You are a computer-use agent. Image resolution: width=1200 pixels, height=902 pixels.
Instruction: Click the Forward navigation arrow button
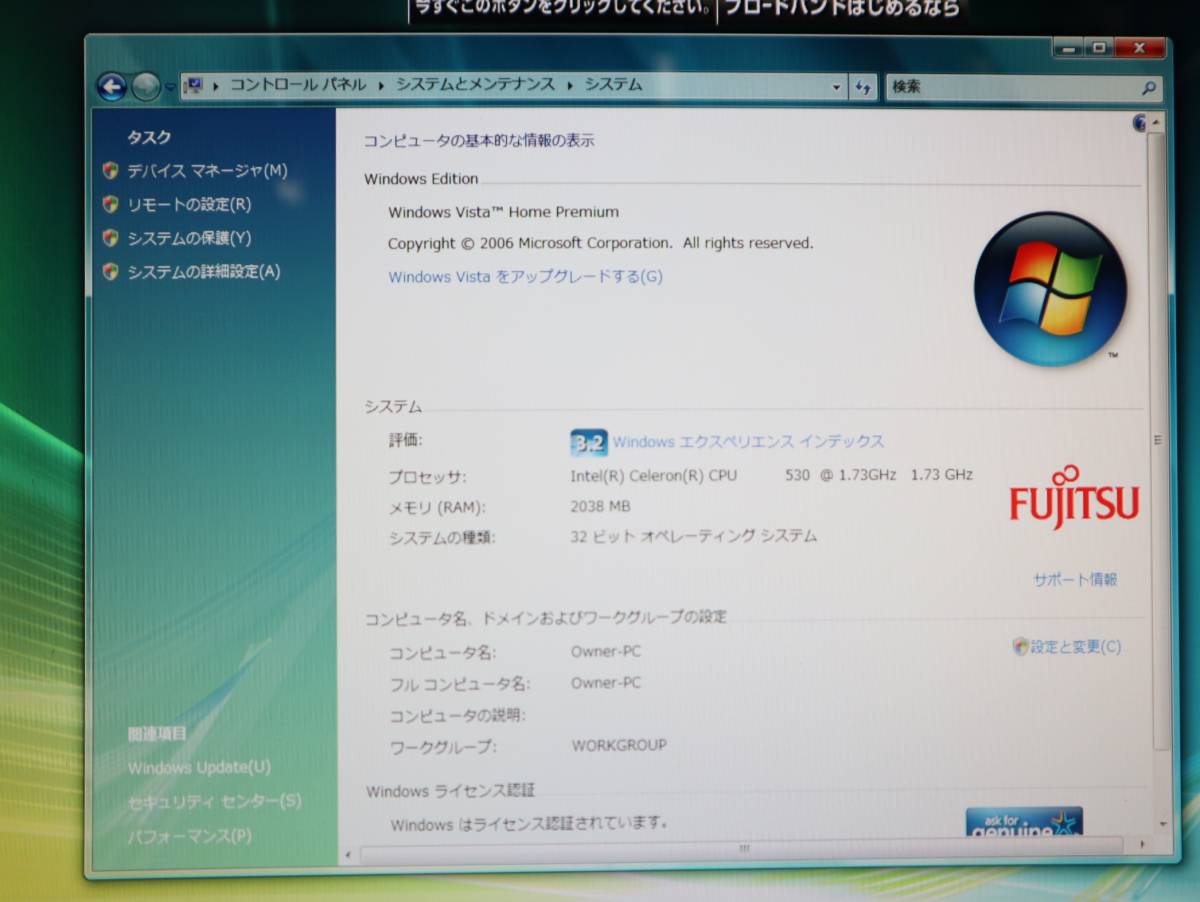pos(146,87)
